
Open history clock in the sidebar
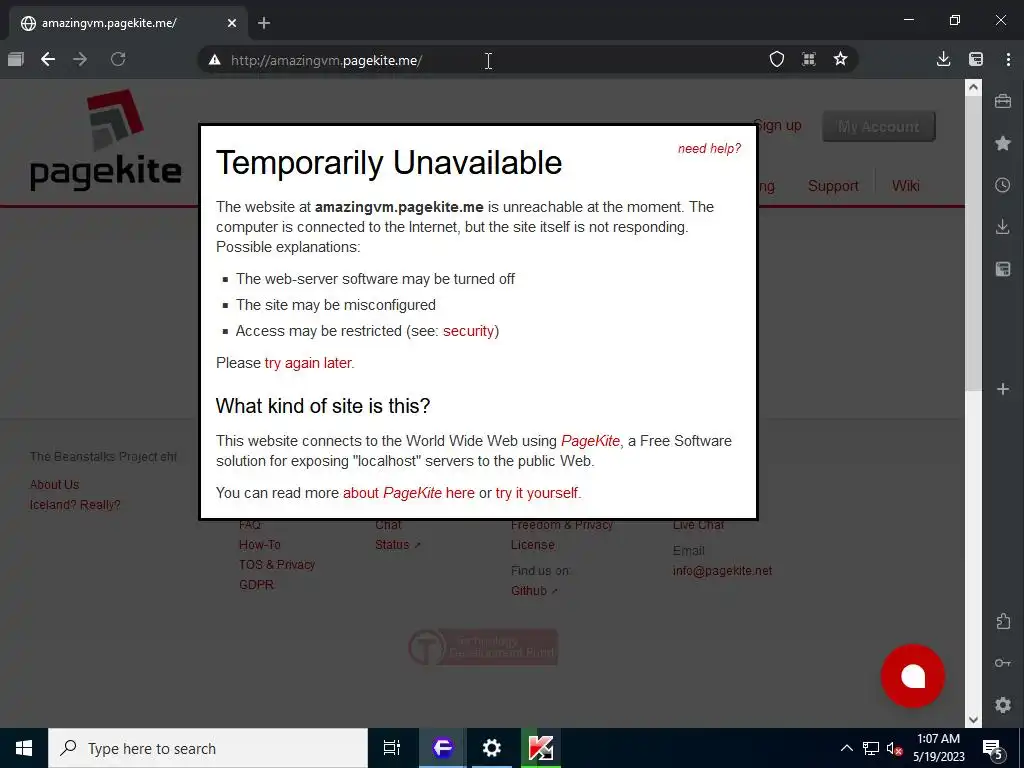[x=1003, y=185]
